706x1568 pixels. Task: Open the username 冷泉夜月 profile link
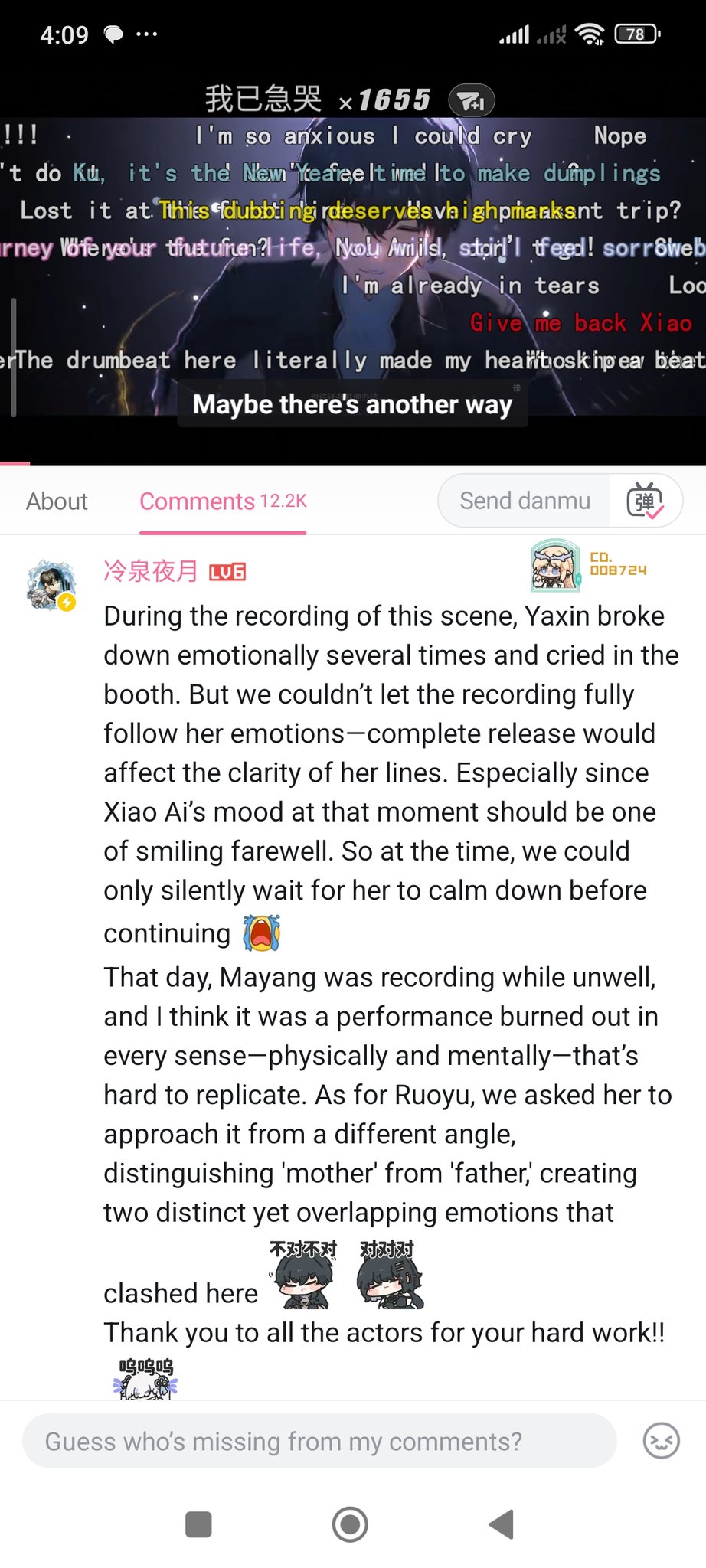(151, 571)
